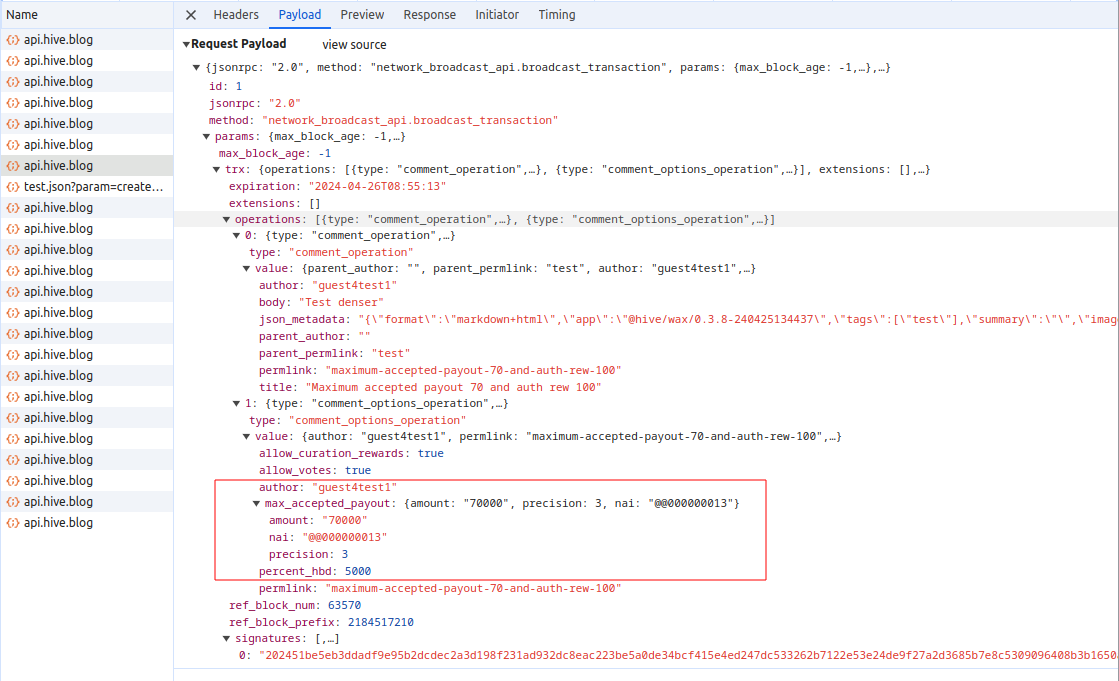Open the Response tab
Image resolution: width=1119 pixels, height=681 pixels.
click(429, 15)
